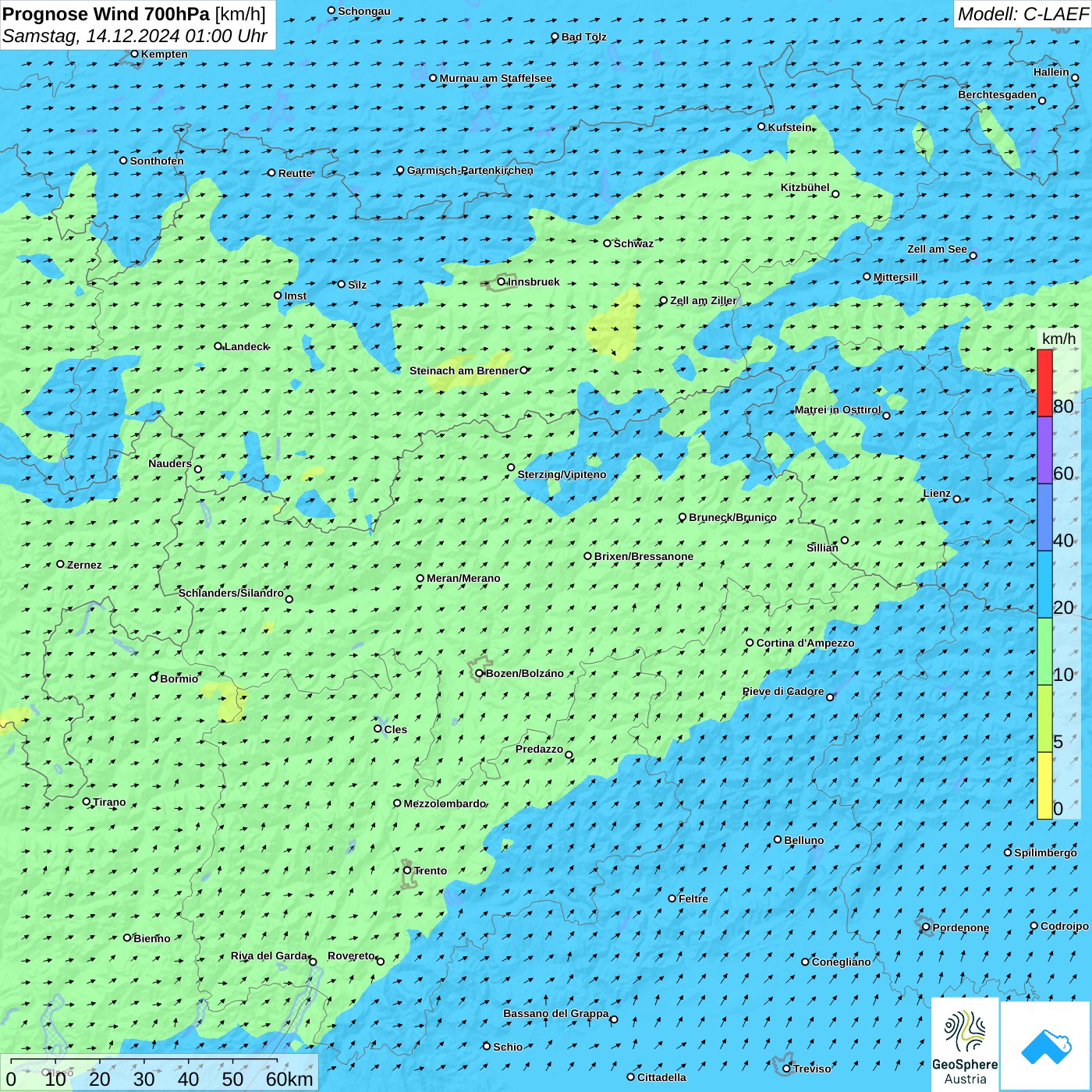Viewport: 1092px width, 1092px height.
Task: Click the Mittersill city label
Action: click(895, 277)
